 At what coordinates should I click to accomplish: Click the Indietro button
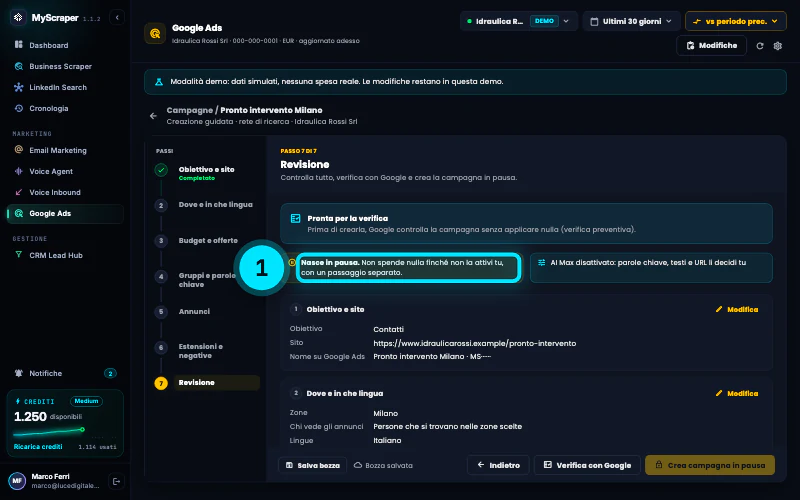[x=498, y=465]
